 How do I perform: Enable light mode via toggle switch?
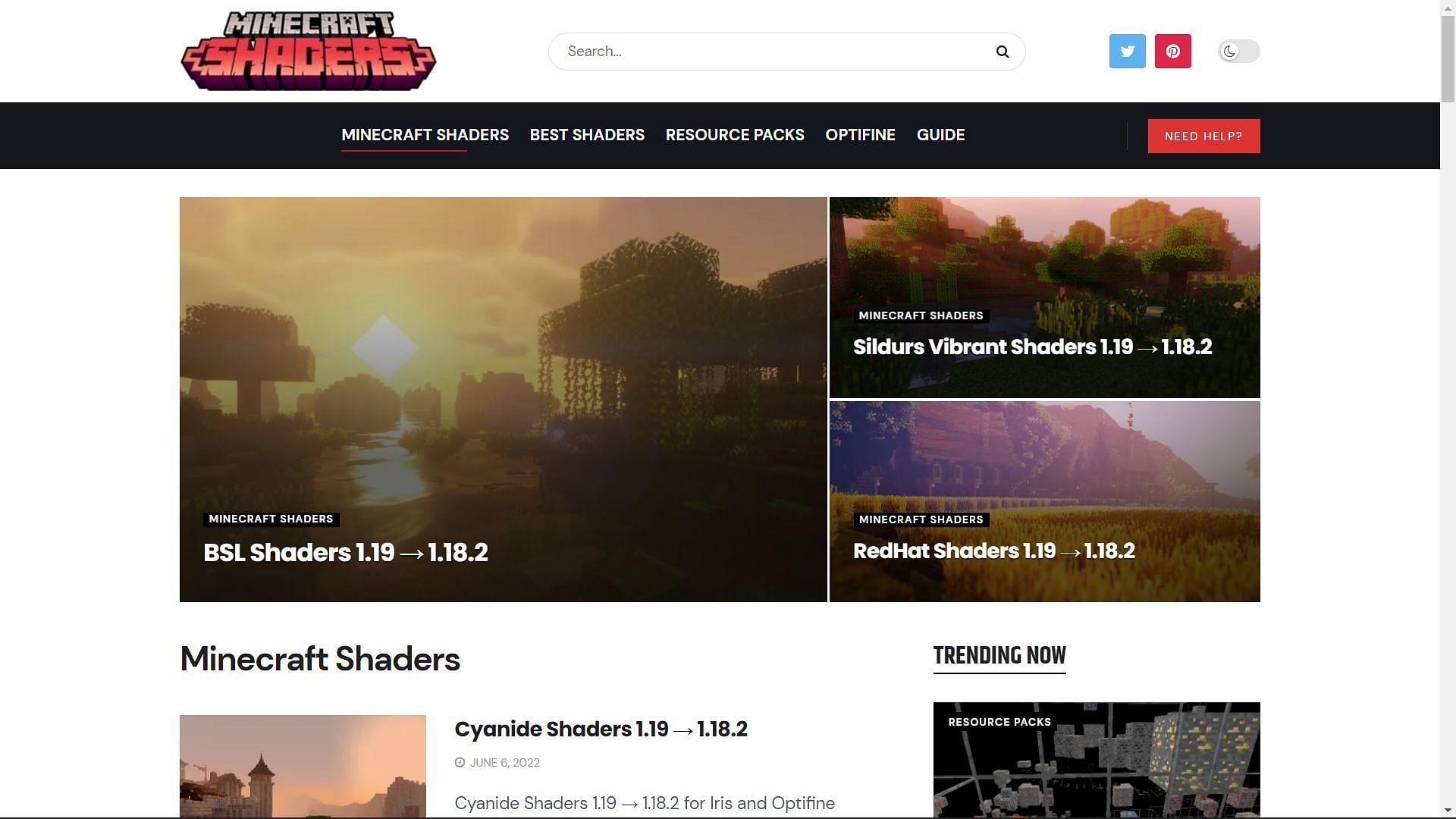tap(1238, 51)
